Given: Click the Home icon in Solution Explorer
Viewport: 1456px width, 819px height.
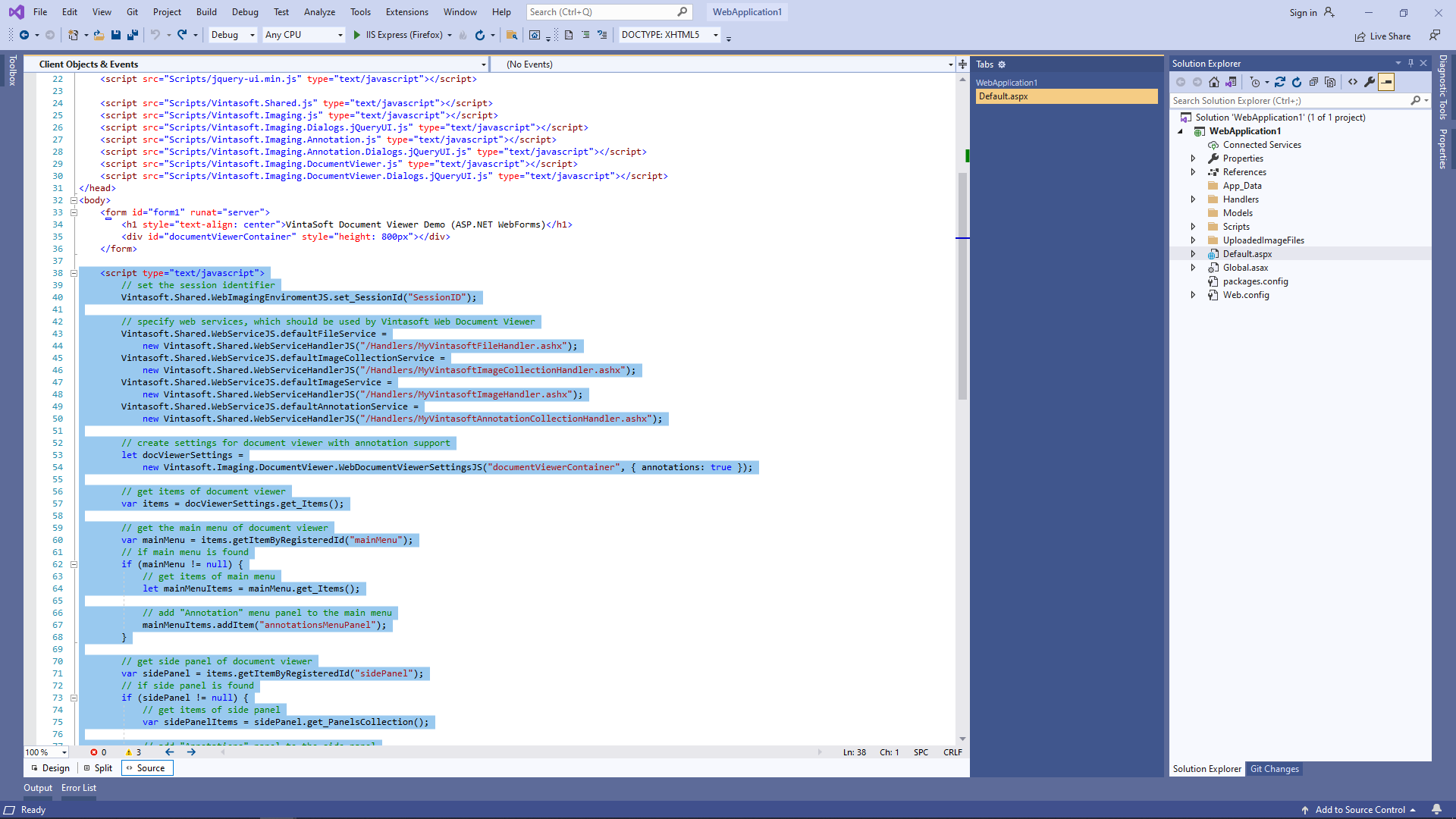Looking at the screenshot, I should click(1213, 82).
